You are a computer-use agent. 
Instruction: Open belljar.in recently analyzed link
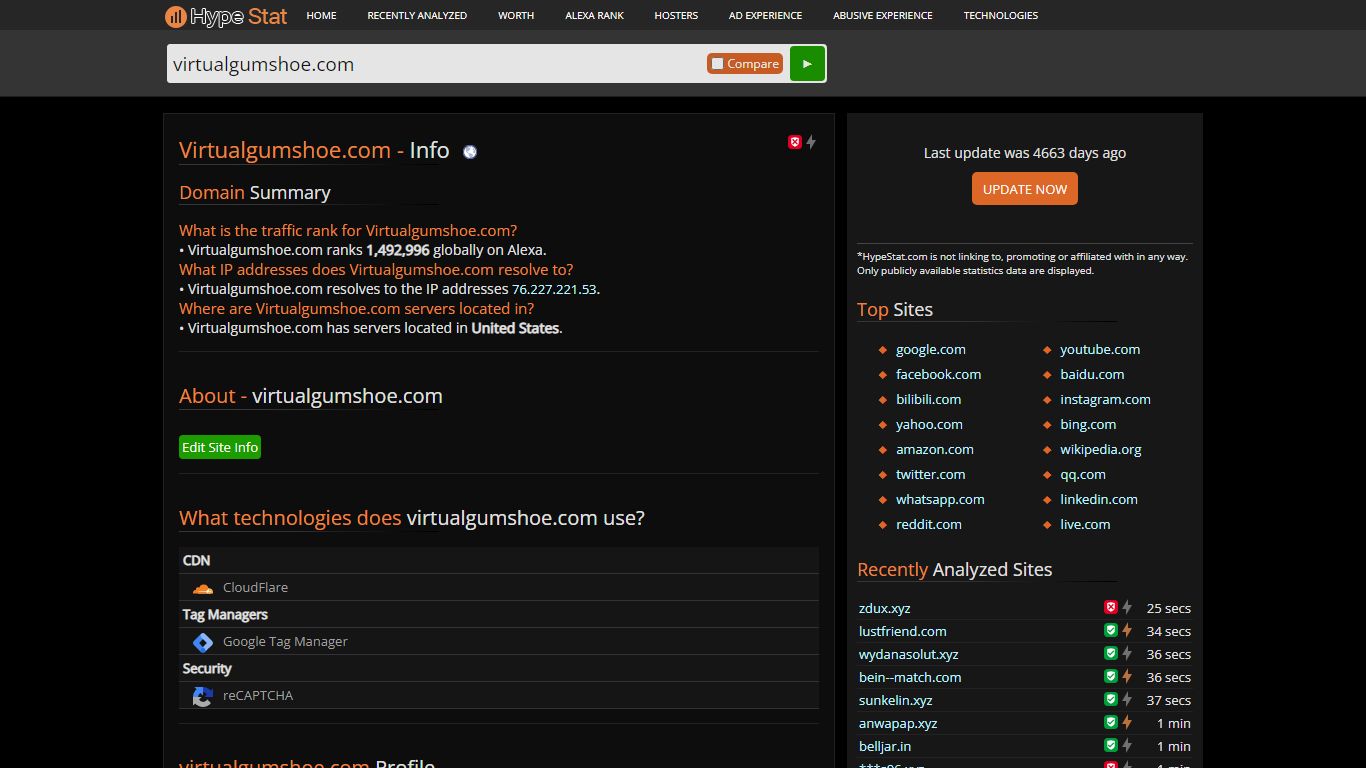885,746
